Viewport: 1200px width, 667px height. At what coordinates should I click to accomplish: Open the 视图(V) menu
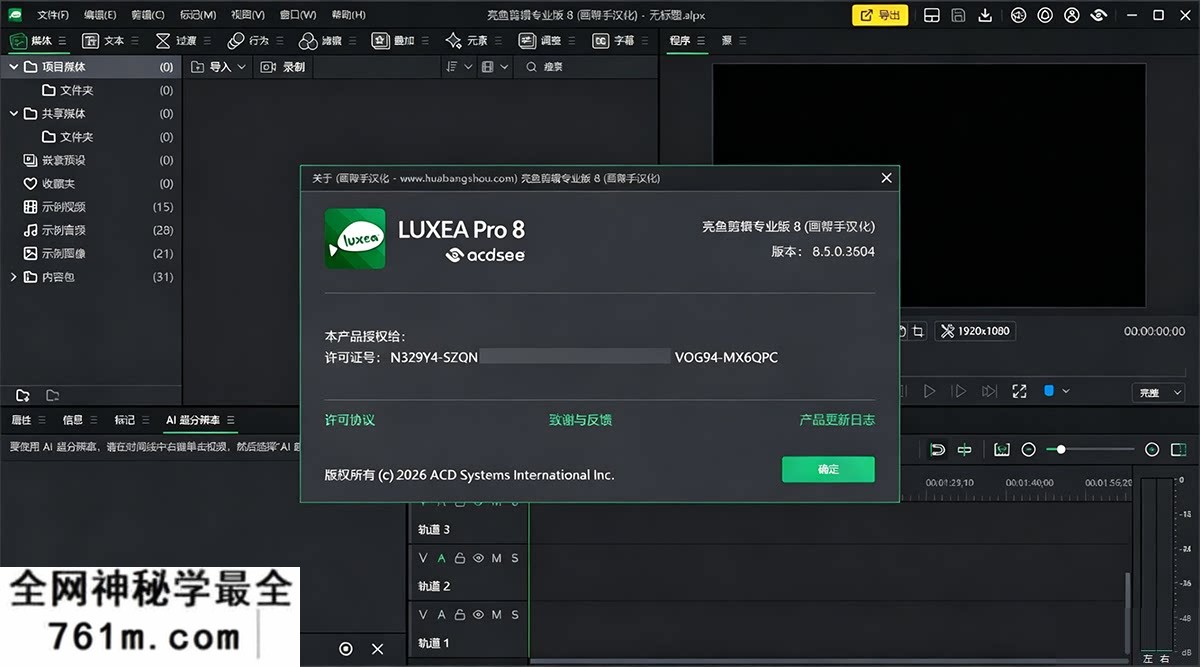tap(247, 15)
